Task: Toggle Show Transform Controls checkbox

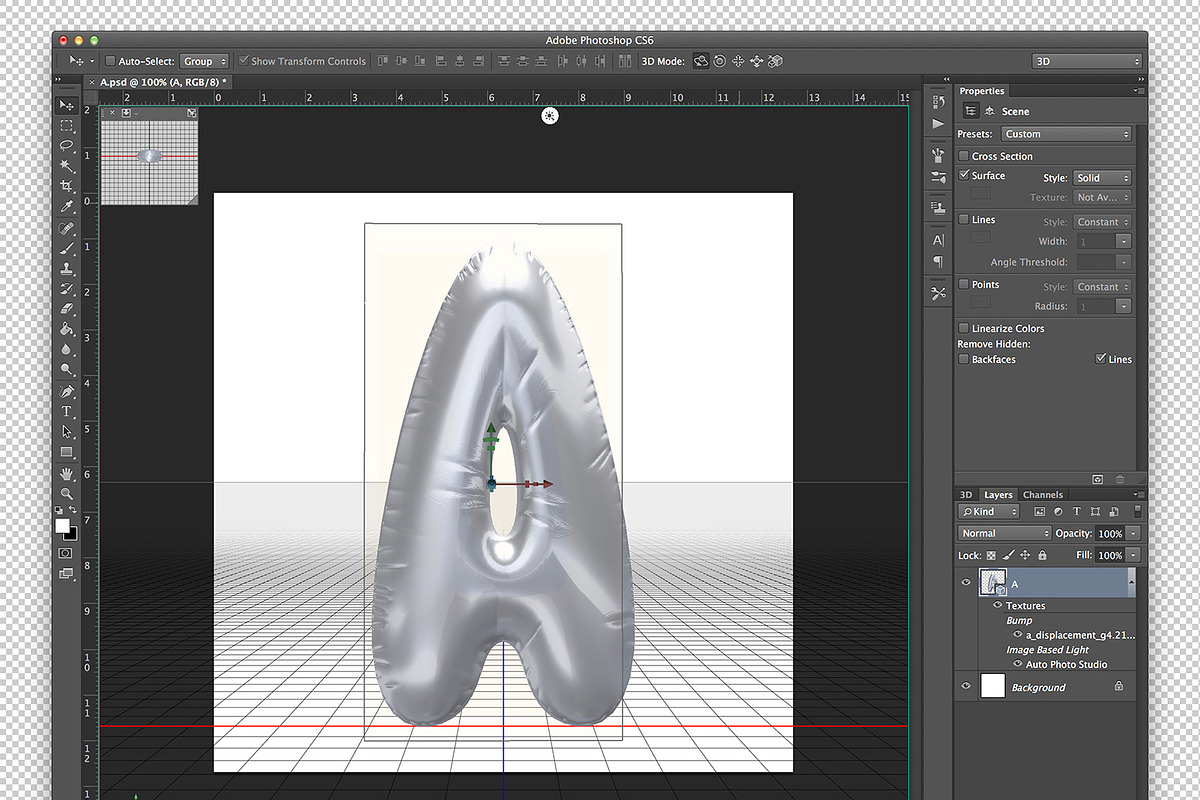Action: pyautogui.click(x=243, y=61)
